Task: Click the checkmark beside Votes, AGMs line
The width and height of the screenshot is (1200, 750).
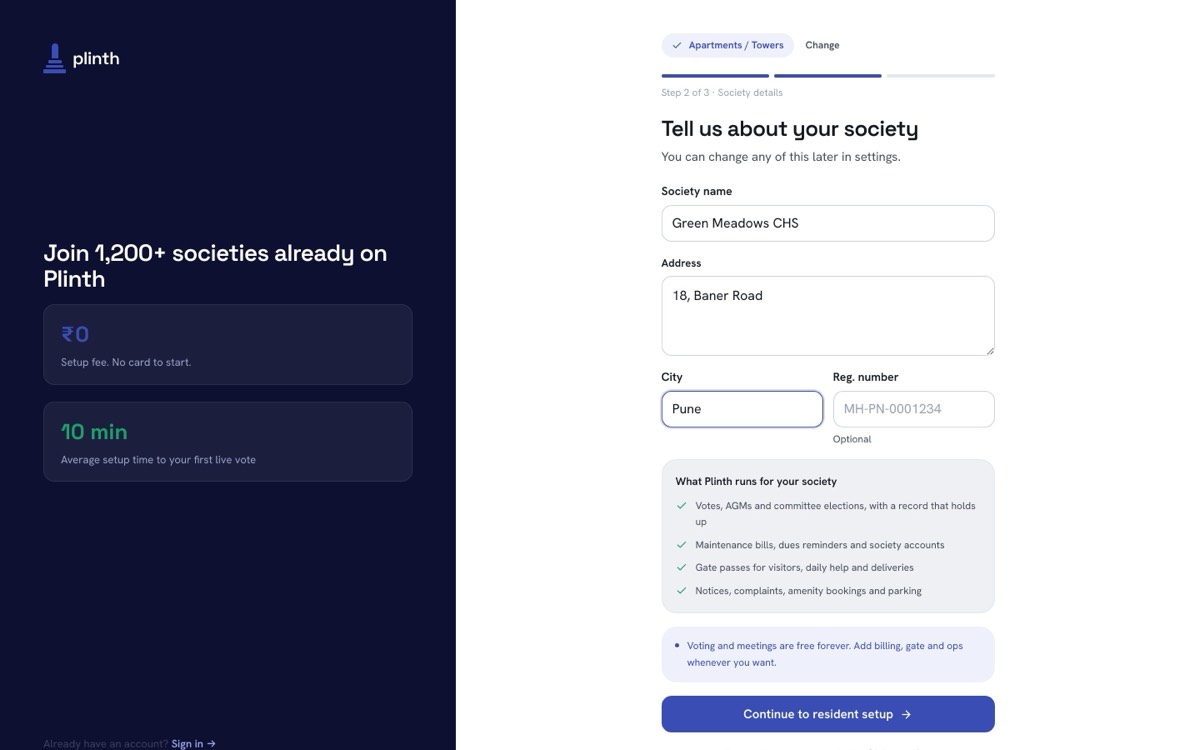Action: pyautogui.click(x=682, y=506)
